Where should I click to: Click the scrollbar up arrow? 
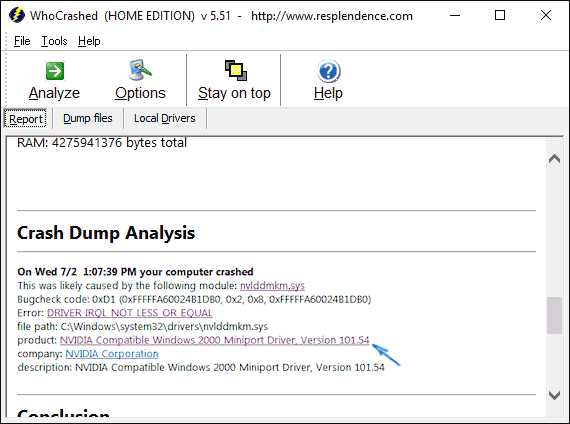click(x=554, y=159)
